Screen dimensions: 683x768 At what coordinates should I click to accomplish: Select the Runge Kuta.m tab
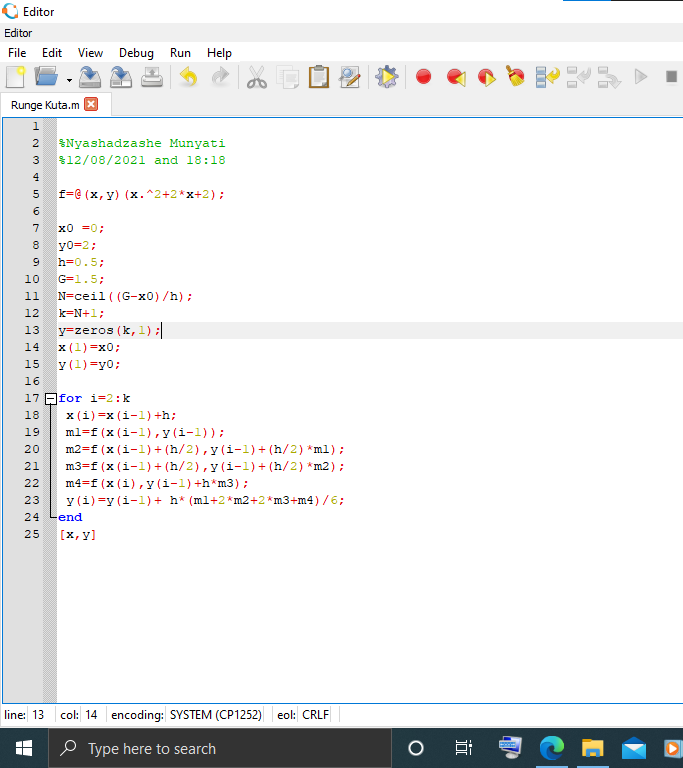[x=45, y=104]
